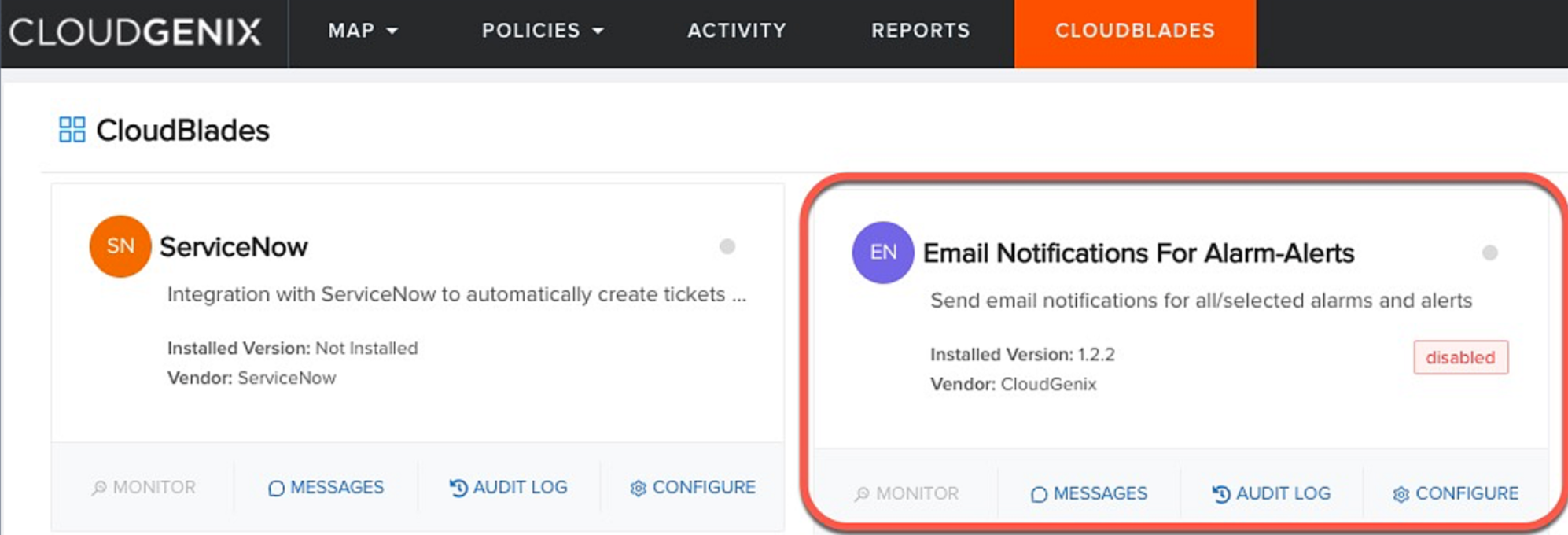
Task: Click ServiceNow Messages bubble icon
Action: pos(276,489)
